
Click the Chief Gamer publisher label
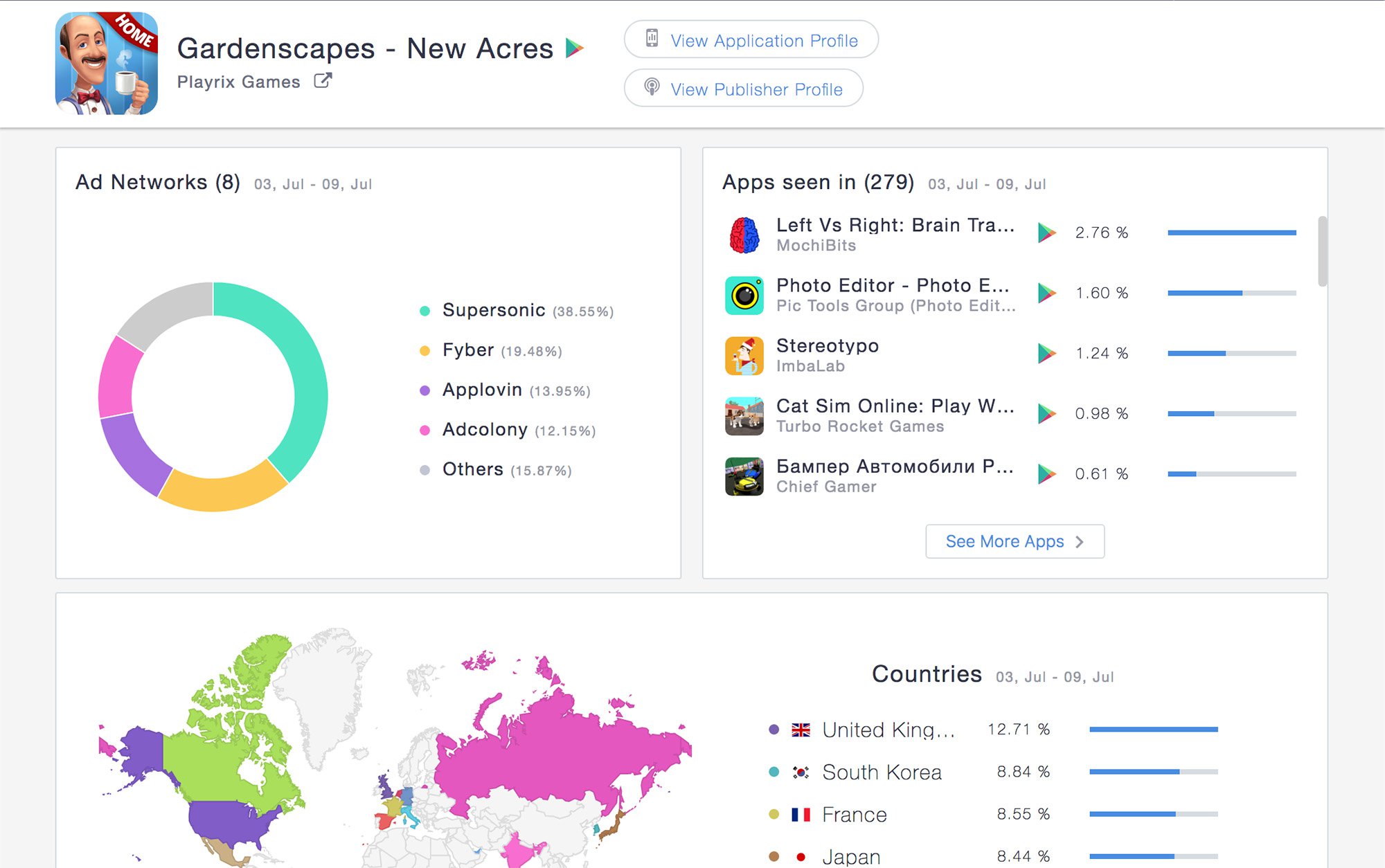click(x=826, y=486)
